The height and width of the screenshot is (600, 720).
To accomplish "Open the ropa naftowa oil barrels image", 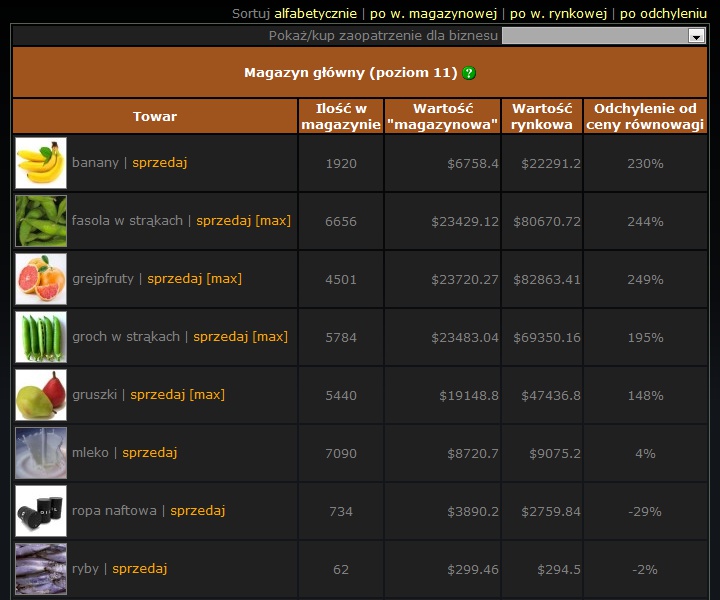I will (x=41, y=511).
